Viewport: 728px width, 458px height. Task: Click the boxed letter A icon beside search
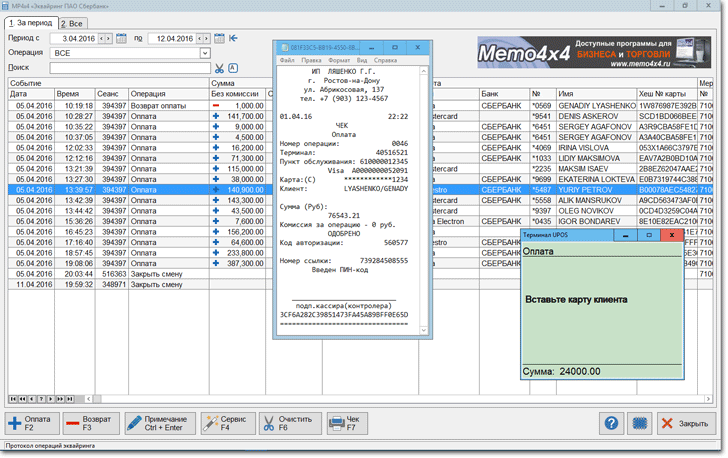tap(233, 68)
